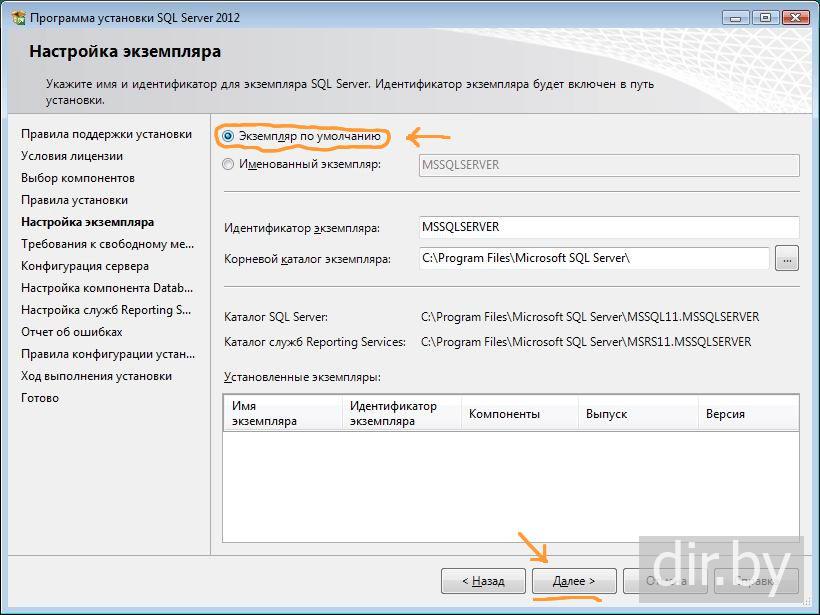Select Условия лицензии in the sidebar
This screenshot has width=820, height=615.
coord(72,156)
